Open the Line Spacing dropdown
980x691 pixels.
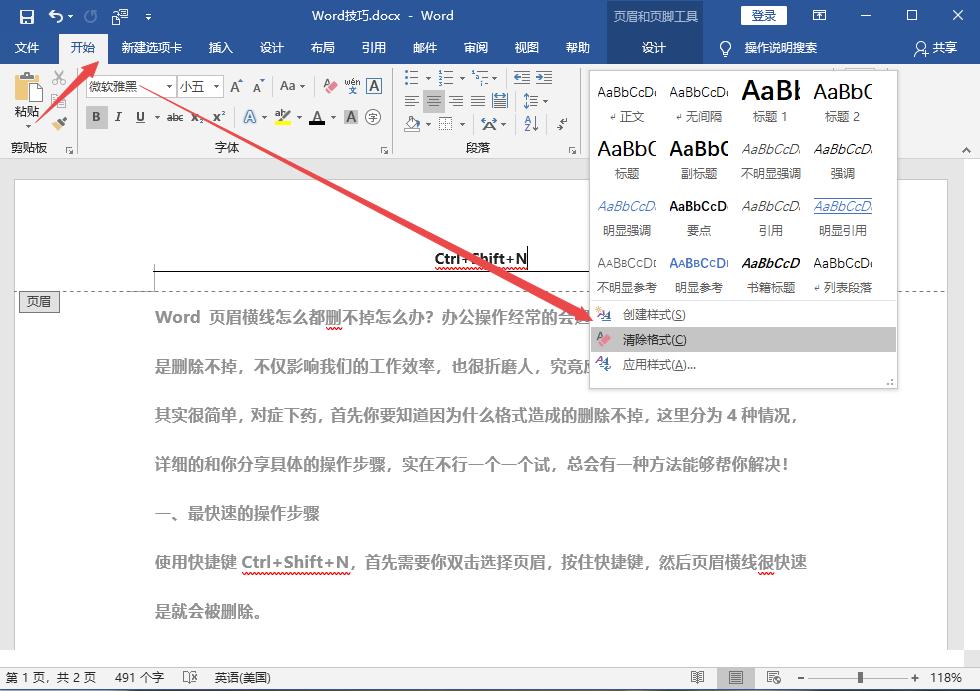(x=545, y=100)
